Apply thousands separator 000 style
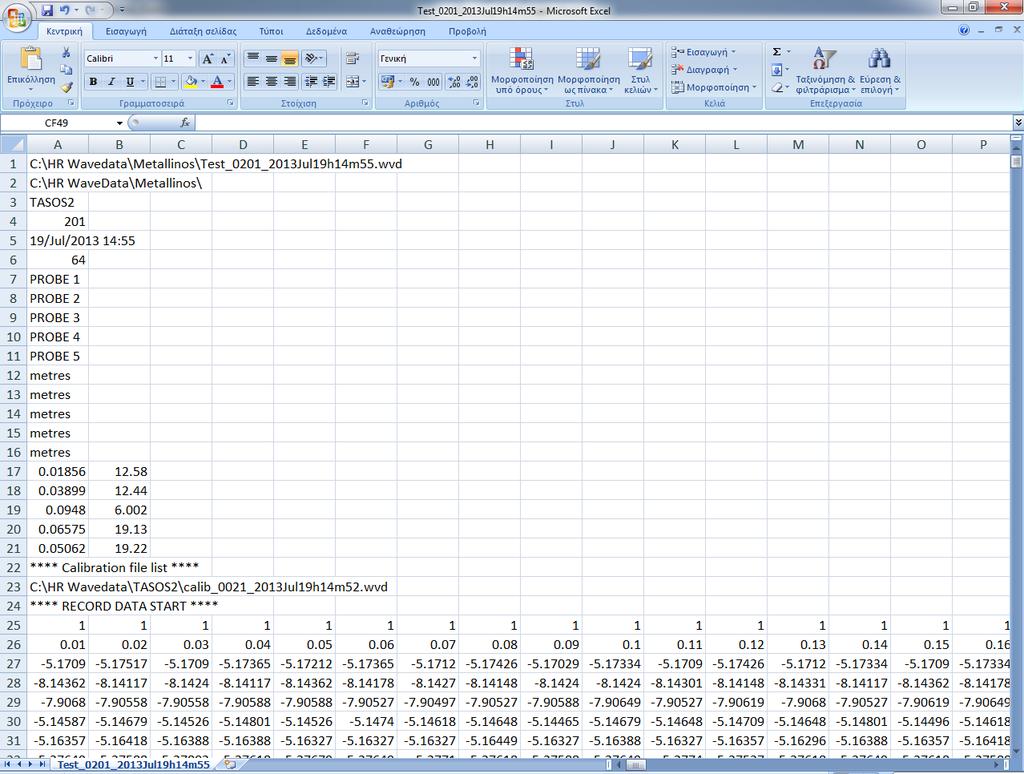 coord(434,82)
